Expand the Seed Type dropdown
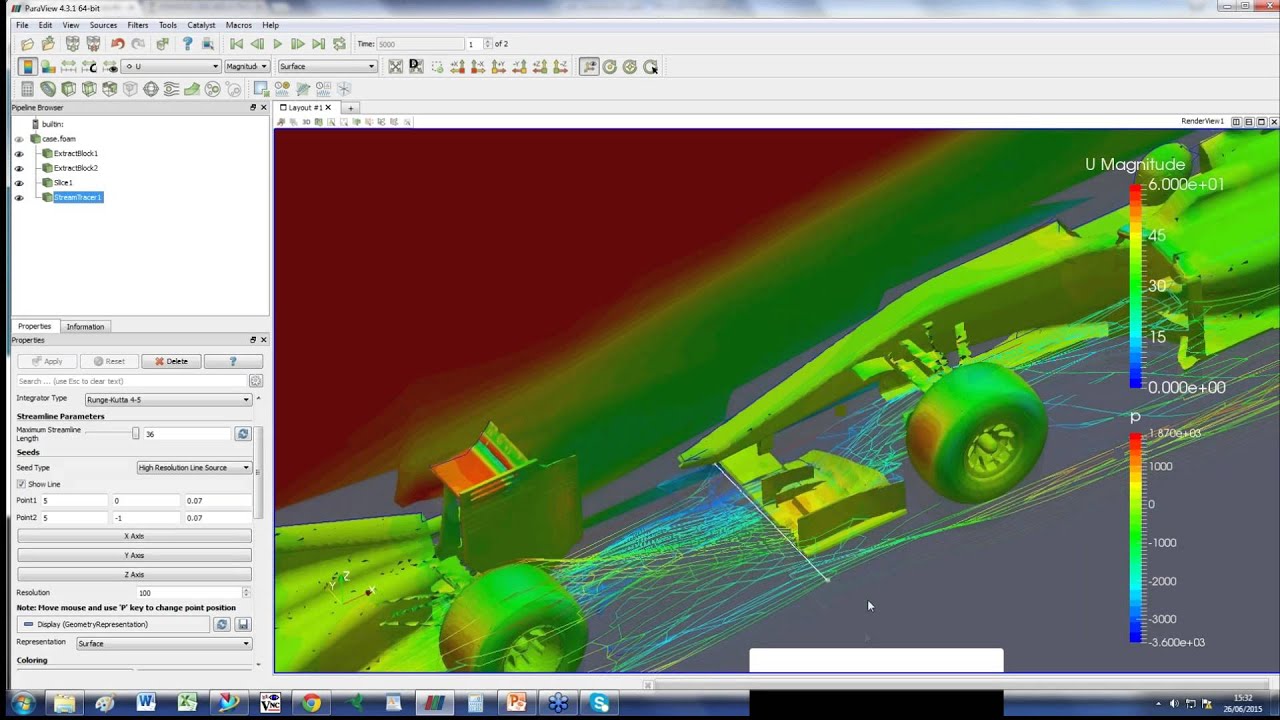This screenshot has width=1280, height=720. (x=194, y=468)
